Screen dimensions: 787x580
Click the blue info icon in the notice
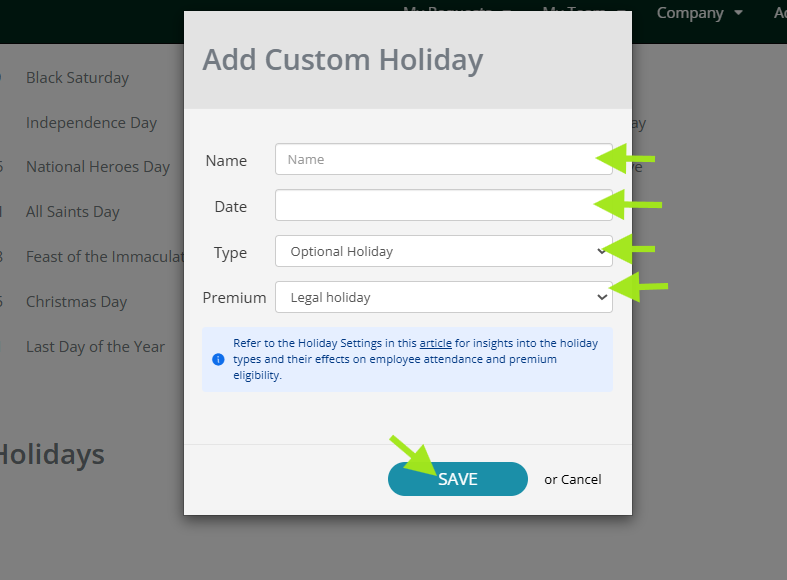(x=218, y=359)
